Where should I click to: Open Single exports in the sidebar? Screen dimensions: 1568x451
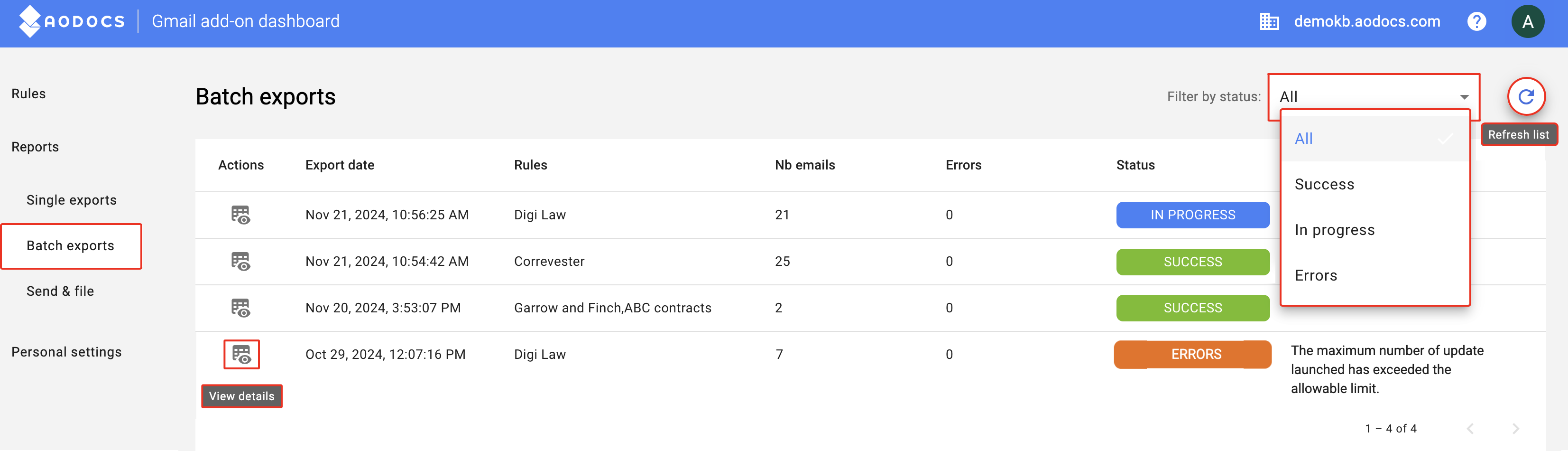coord(71,200)
